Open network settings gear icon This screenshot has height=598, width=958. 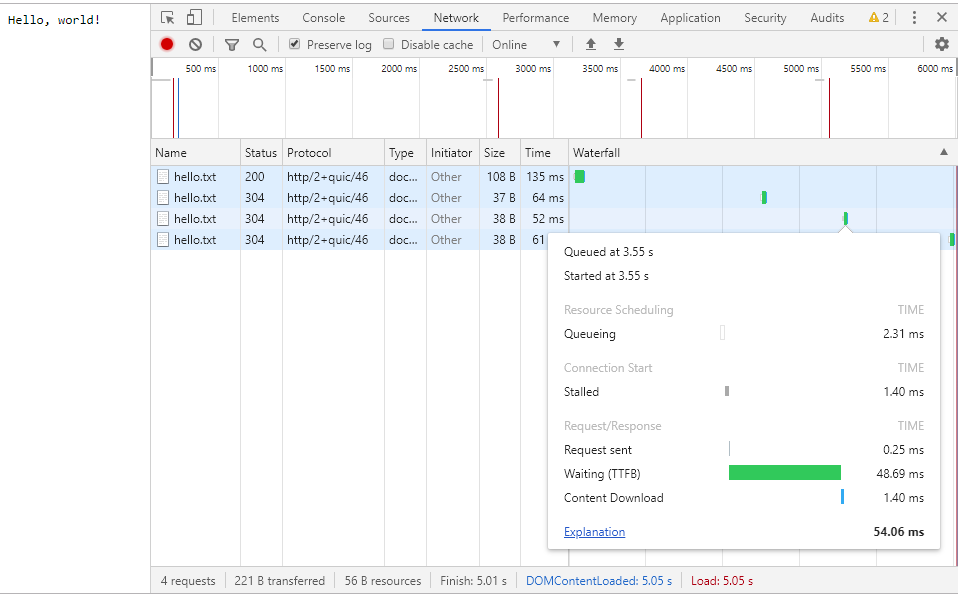coord(942,44)
